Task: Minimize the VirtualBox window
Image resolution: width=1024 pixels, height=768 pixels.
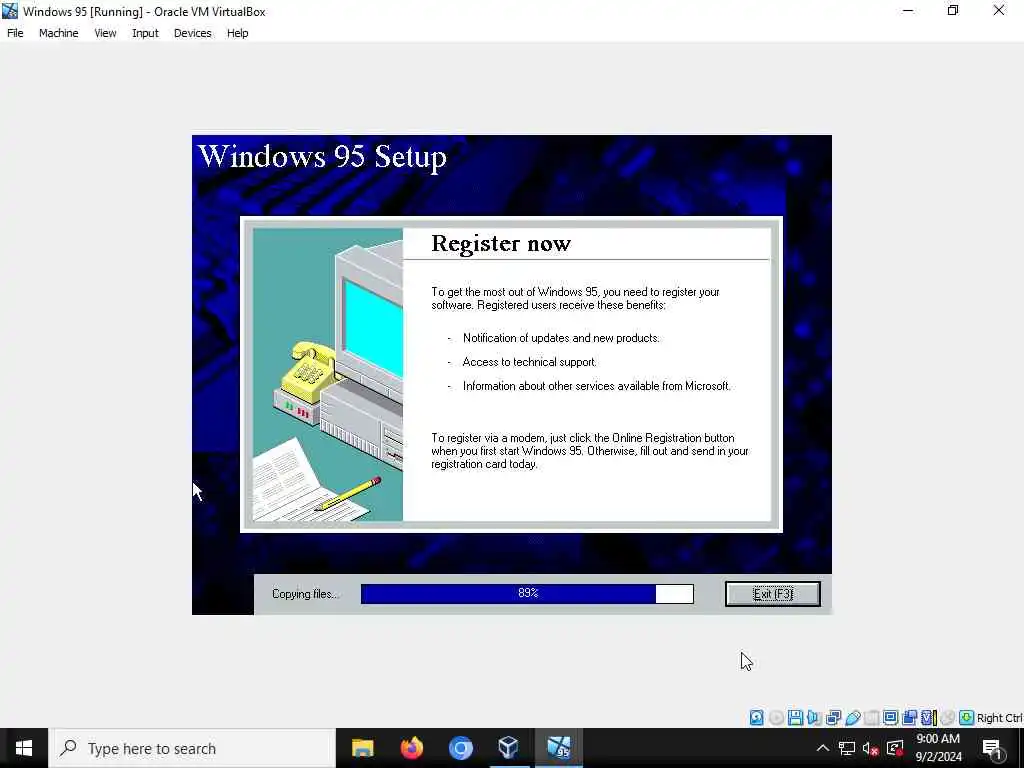Action: 908,11
